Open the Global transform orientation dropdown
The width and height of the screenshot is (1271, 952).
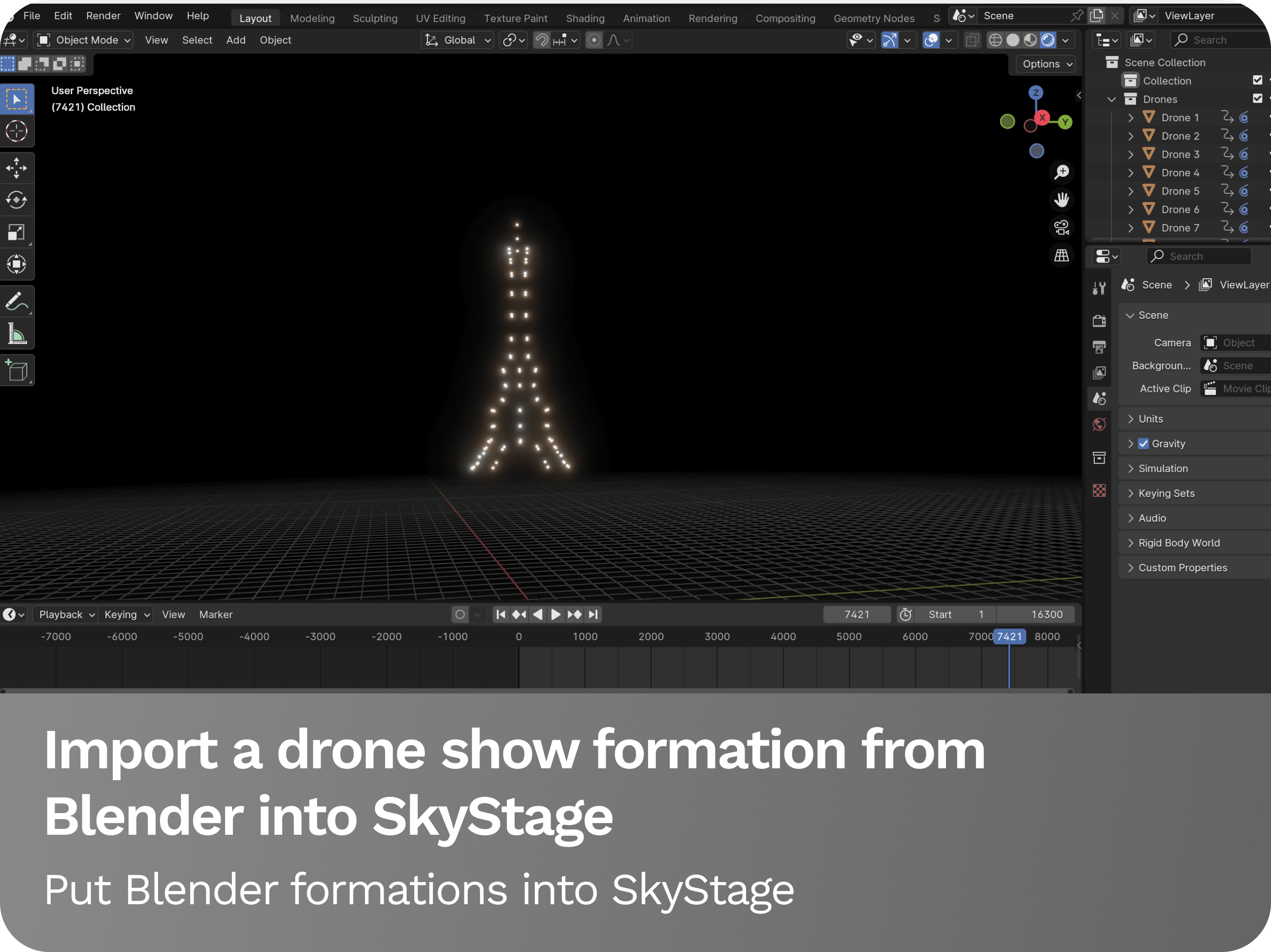point(458,40)
